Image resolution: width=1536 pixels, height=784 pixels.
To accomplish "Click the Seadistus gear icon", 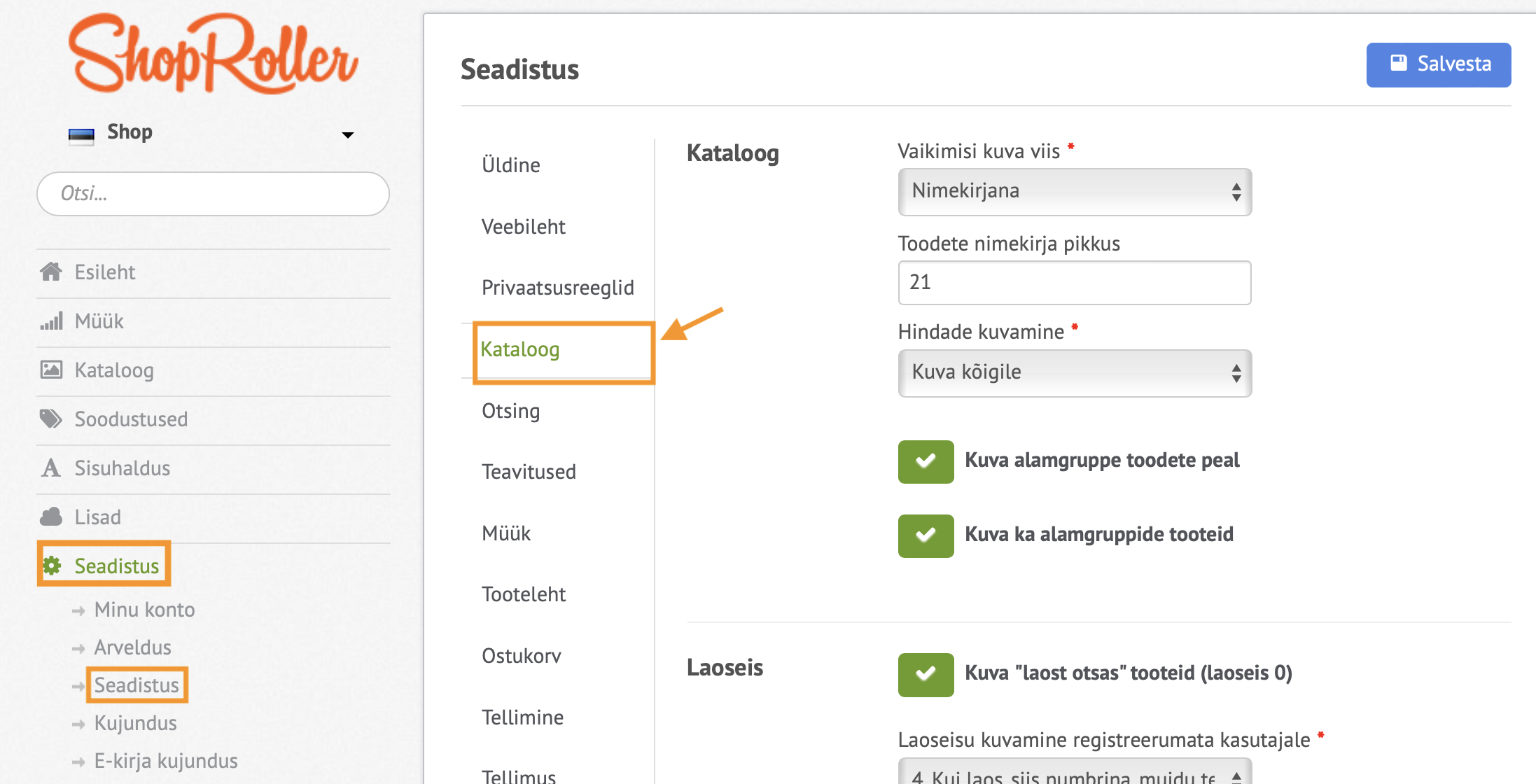I will coord(53,565).
